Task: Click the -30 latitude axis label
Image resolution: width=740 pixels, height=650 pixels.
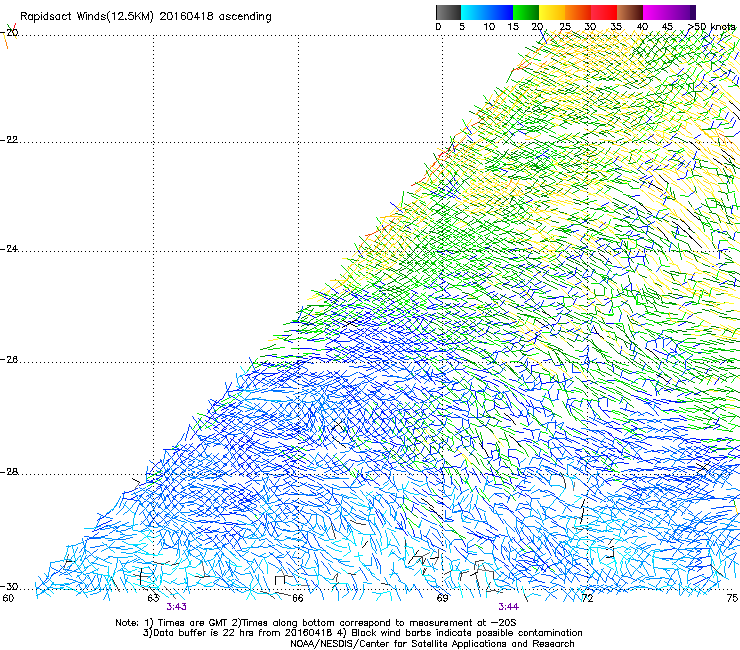Action: click(10, 586)
